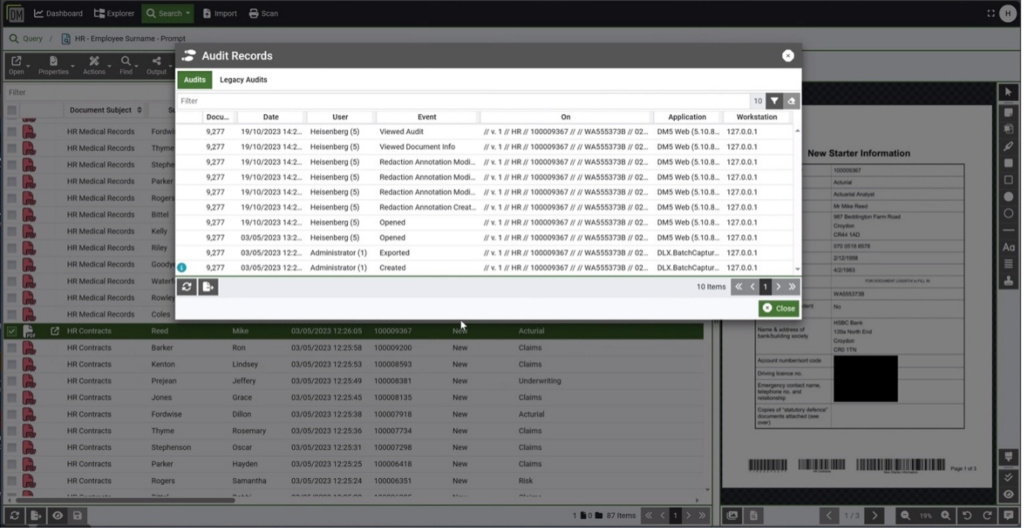The image size is (1024, 530).
Task: Expand the Search dropdown in top bar
Action: [x=168, y=13]
